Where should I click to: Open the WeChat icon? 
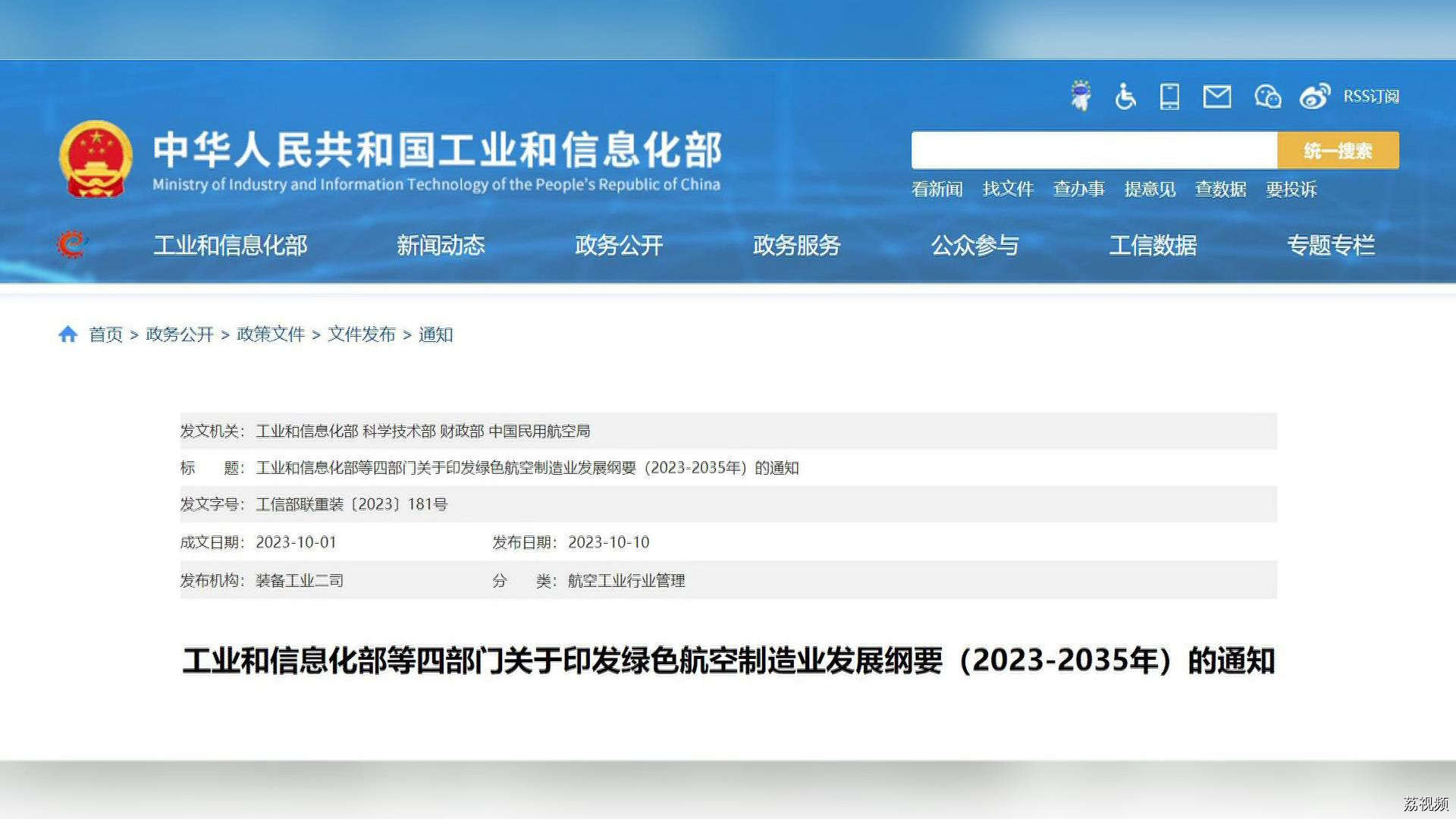tap(1268, 96)
